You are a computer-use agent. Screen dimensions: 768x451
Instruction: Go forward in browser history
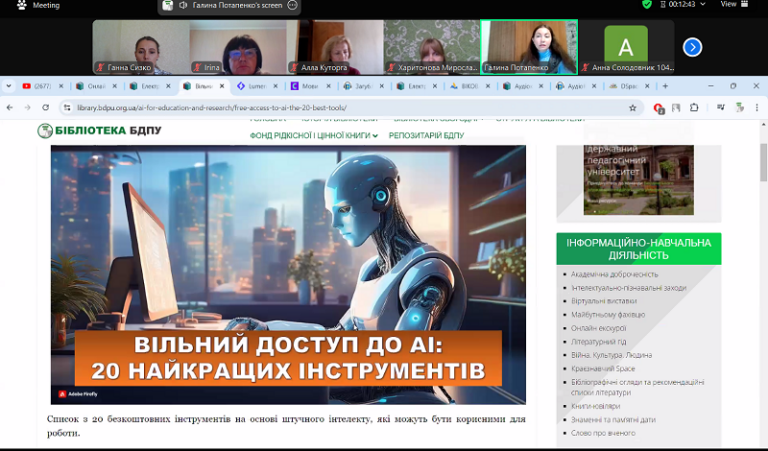coord(27,108)
